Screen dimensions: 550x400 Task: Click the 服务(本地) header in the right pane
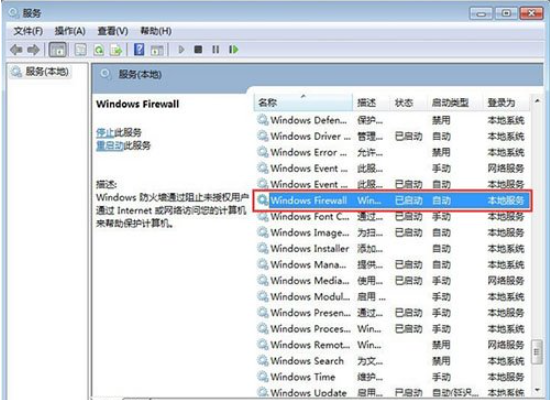(140, 74)
